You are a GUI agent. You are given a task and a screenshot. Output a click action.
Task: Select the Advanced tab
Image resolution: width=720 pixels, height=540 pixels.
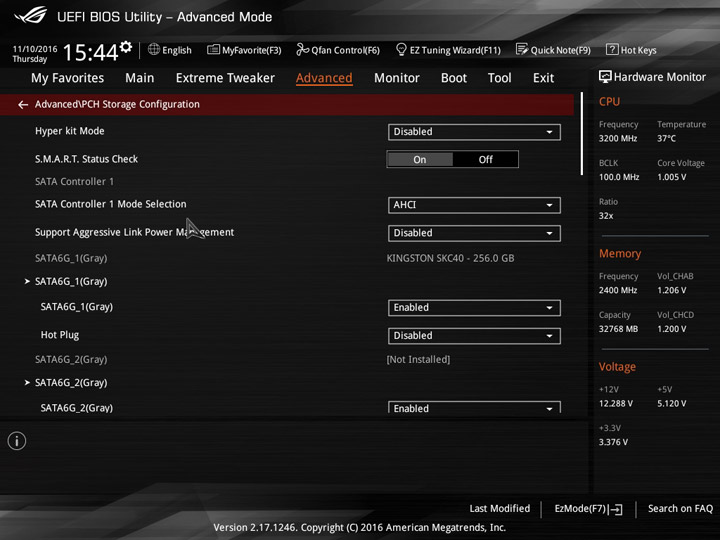(324, 78)
